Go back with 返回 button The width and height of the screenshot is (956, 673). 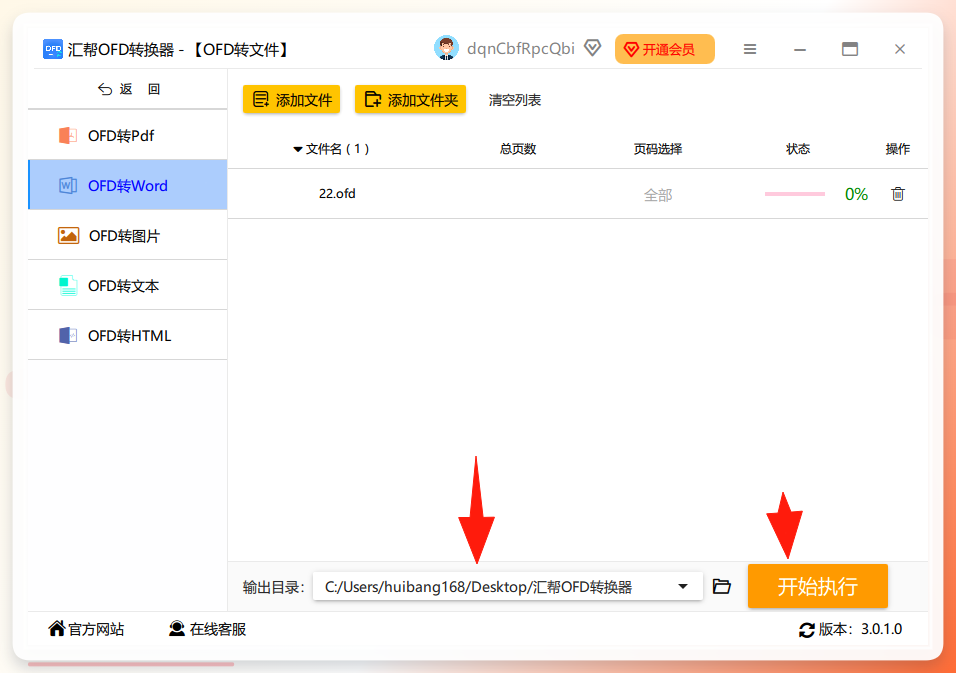[x=129, y=89]
